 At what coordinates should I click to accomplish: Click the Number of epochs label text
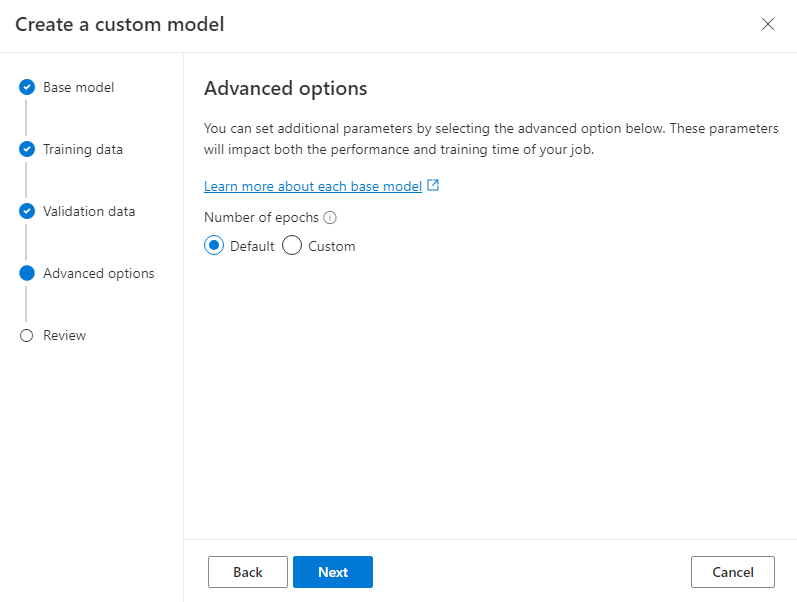pos(261,217)
